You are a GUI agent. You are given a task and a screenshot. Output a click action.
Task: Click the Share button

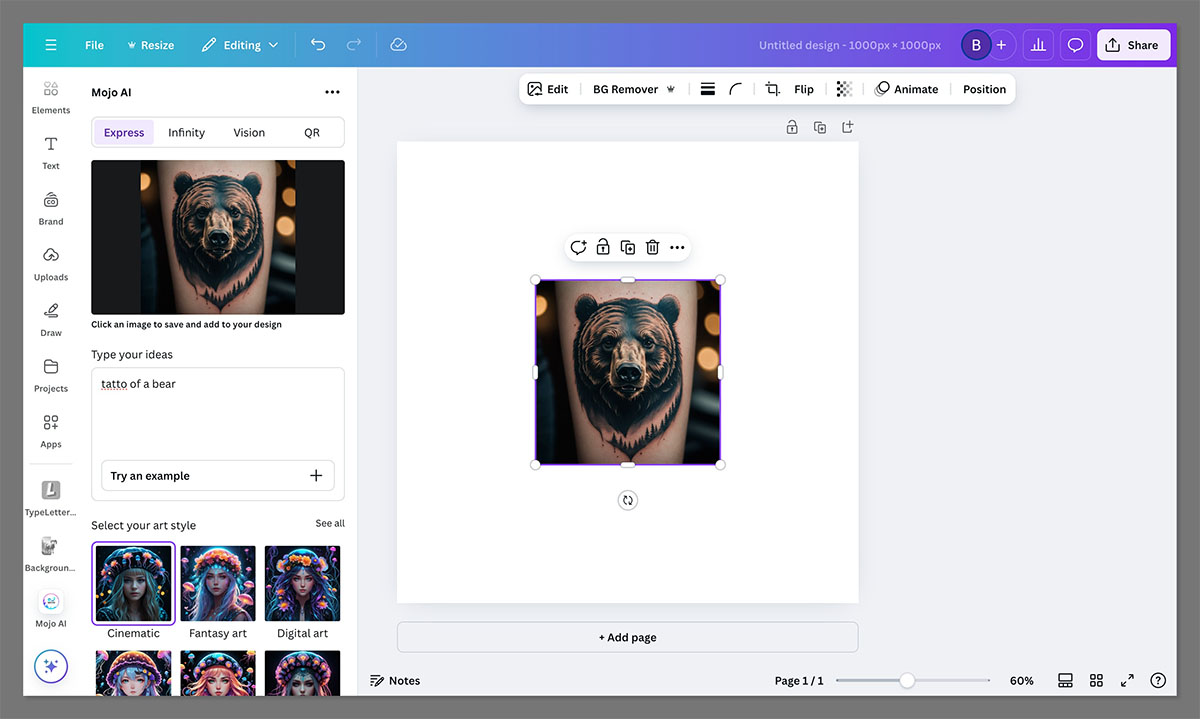pos(1133,44)
